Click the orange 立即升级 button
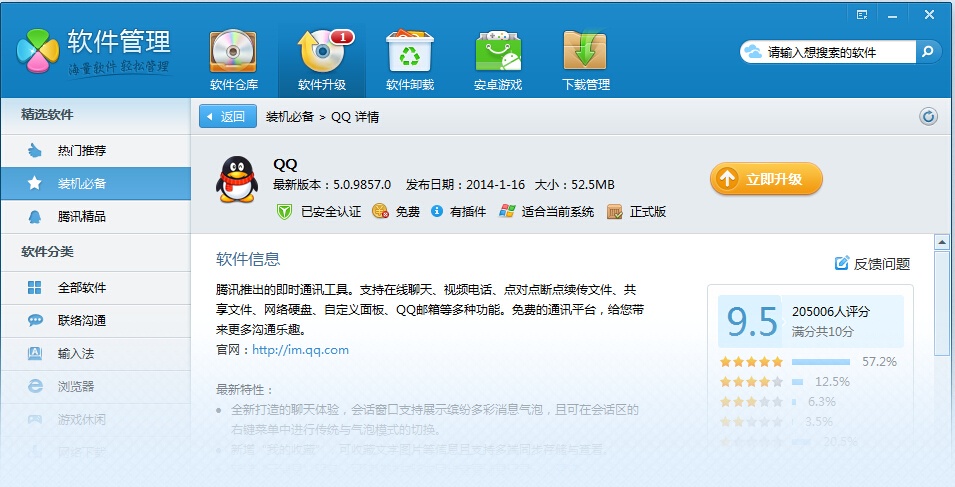This screenshot has height=487, width=955. click(x=766, y=179)
